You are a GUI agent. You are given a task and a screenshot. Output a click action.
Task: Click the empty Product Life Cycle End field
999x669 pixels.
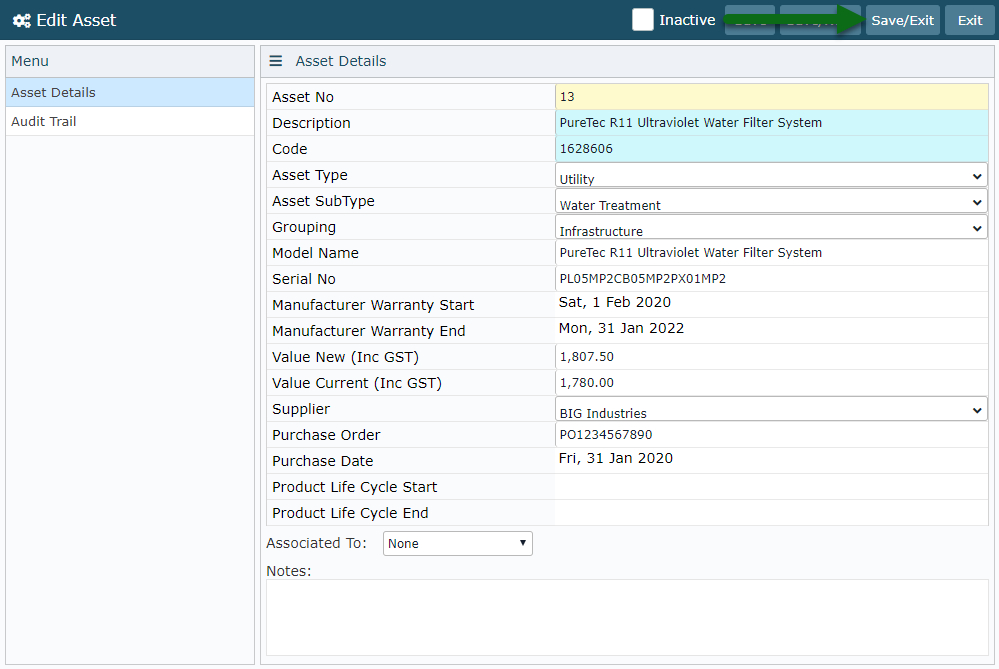(772, 513)
